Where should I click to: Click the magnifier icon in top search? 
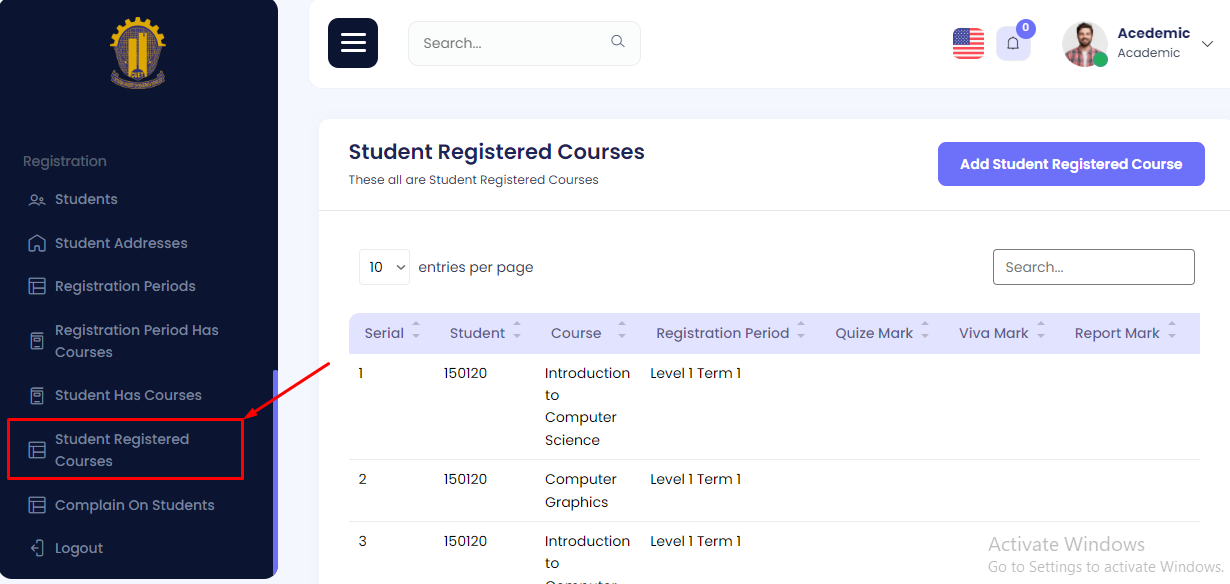(x=618, y=42)
